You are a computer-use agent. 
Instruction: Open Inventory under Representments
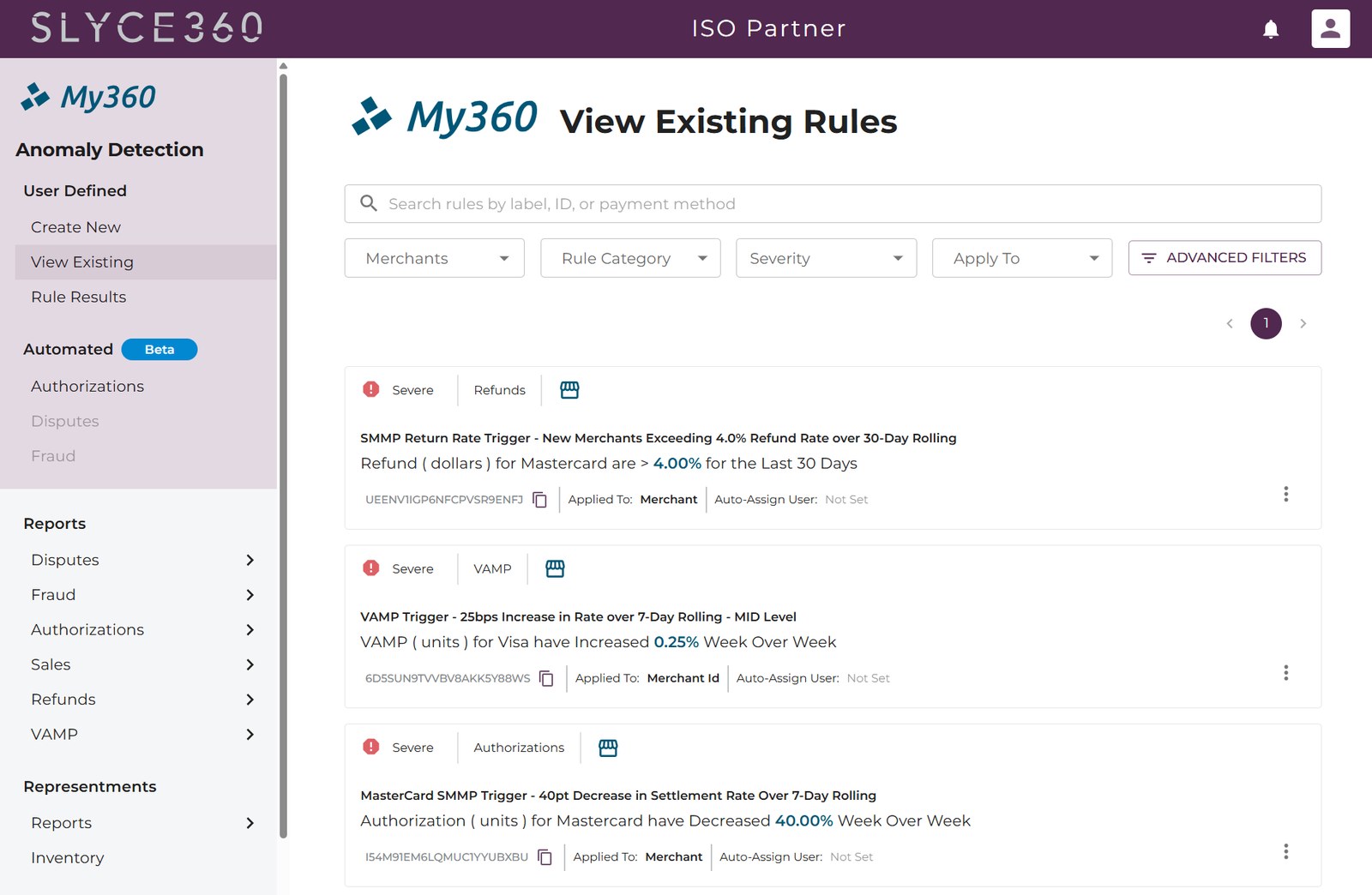pyautogui.click(x=67, y=858)
